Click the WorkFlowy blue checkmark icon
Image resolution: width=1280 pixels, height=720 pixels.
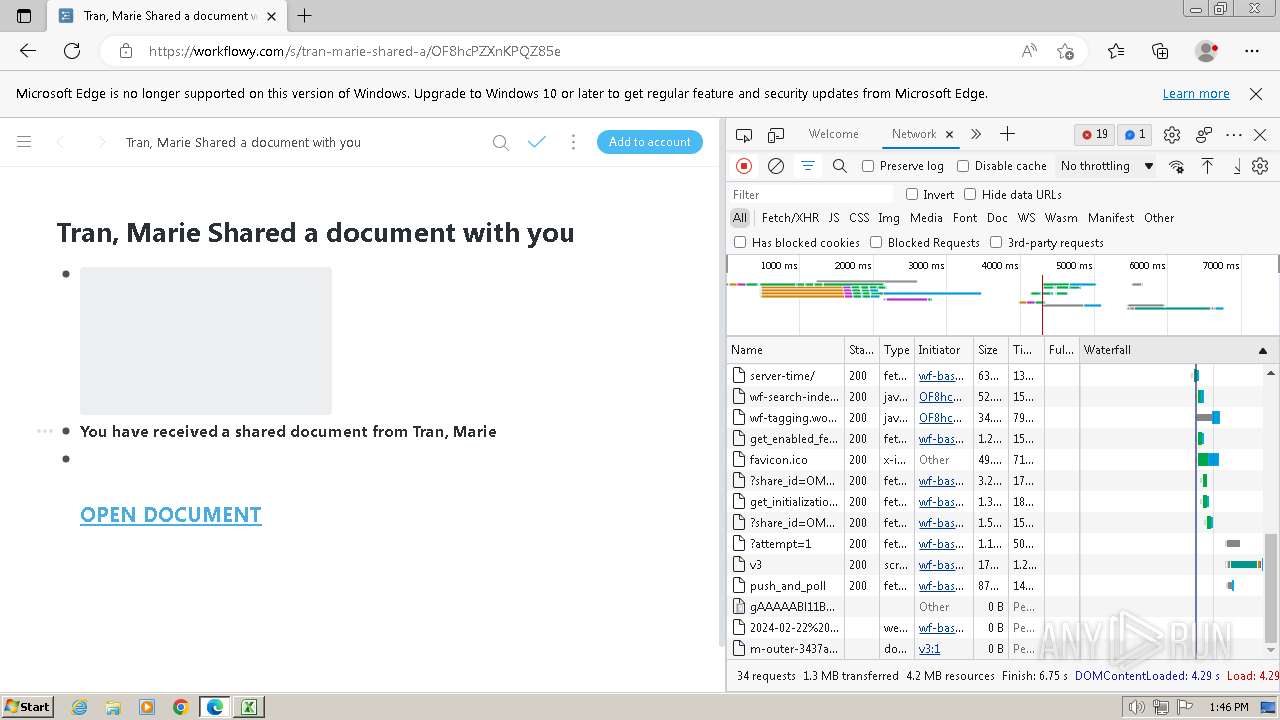[x=537, y=142]
